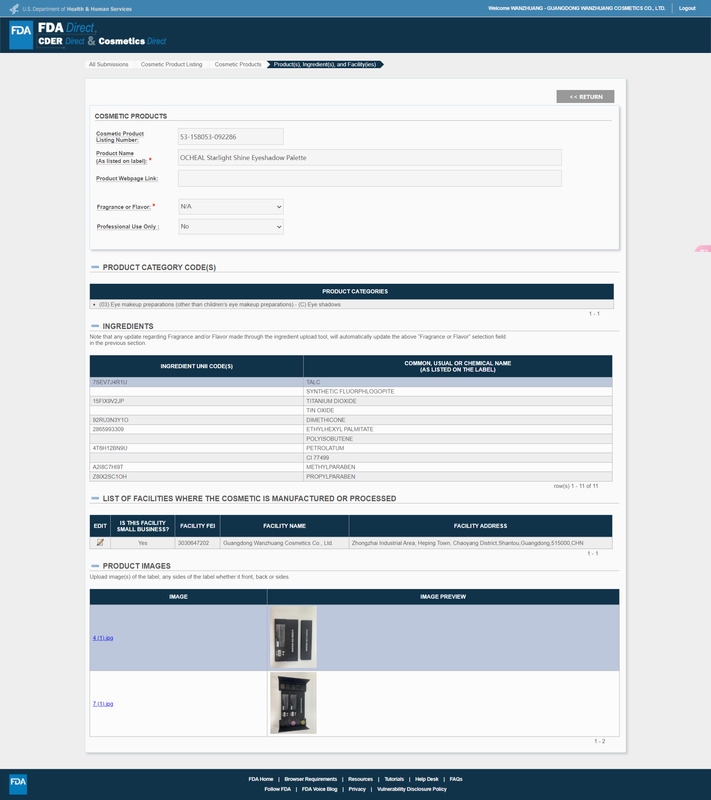This screenshot has height=800, width=711.
Task: Click the Return button
Action: [x=585, y=97]
